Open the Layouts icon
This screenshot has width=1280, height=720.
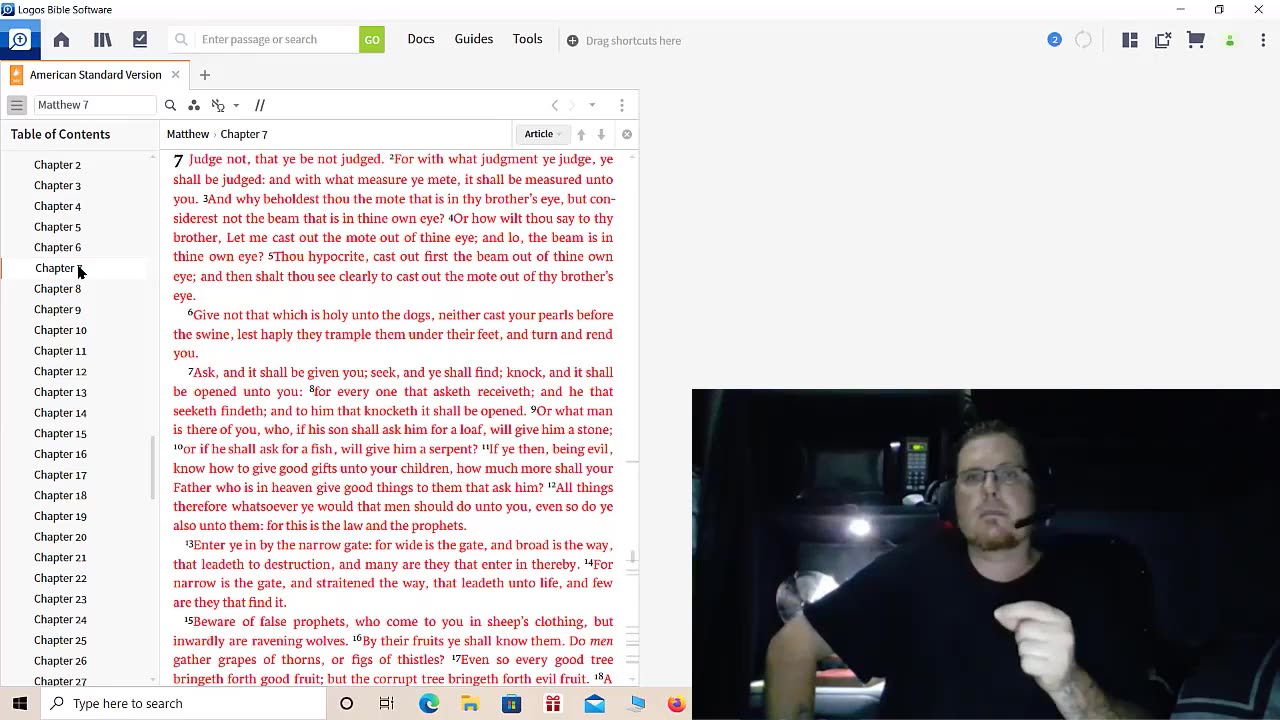coord(1130,40)
